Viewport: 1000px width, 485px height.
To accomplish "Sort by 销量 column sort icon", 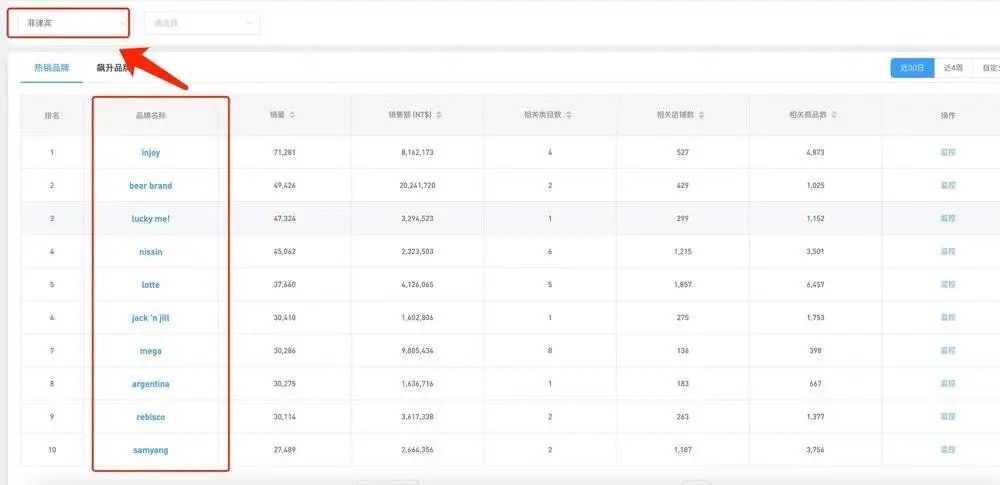I will click(x=292, y=115).
